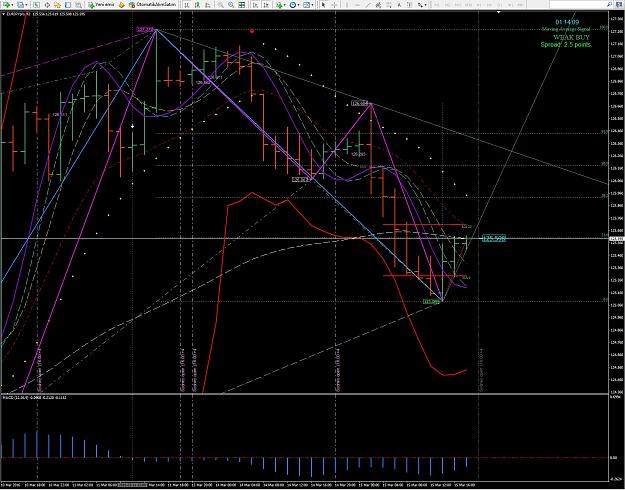This screenshot has height=490, width=625.
Task: Click the search magnifier icon
Action: pos(609,4)
